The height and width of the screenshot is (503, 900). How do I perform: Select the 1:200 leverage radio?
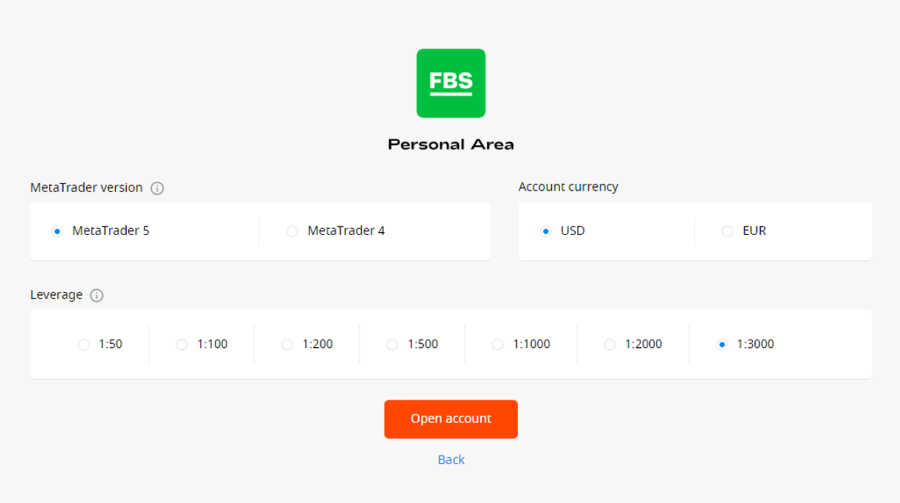coord(287,344)
